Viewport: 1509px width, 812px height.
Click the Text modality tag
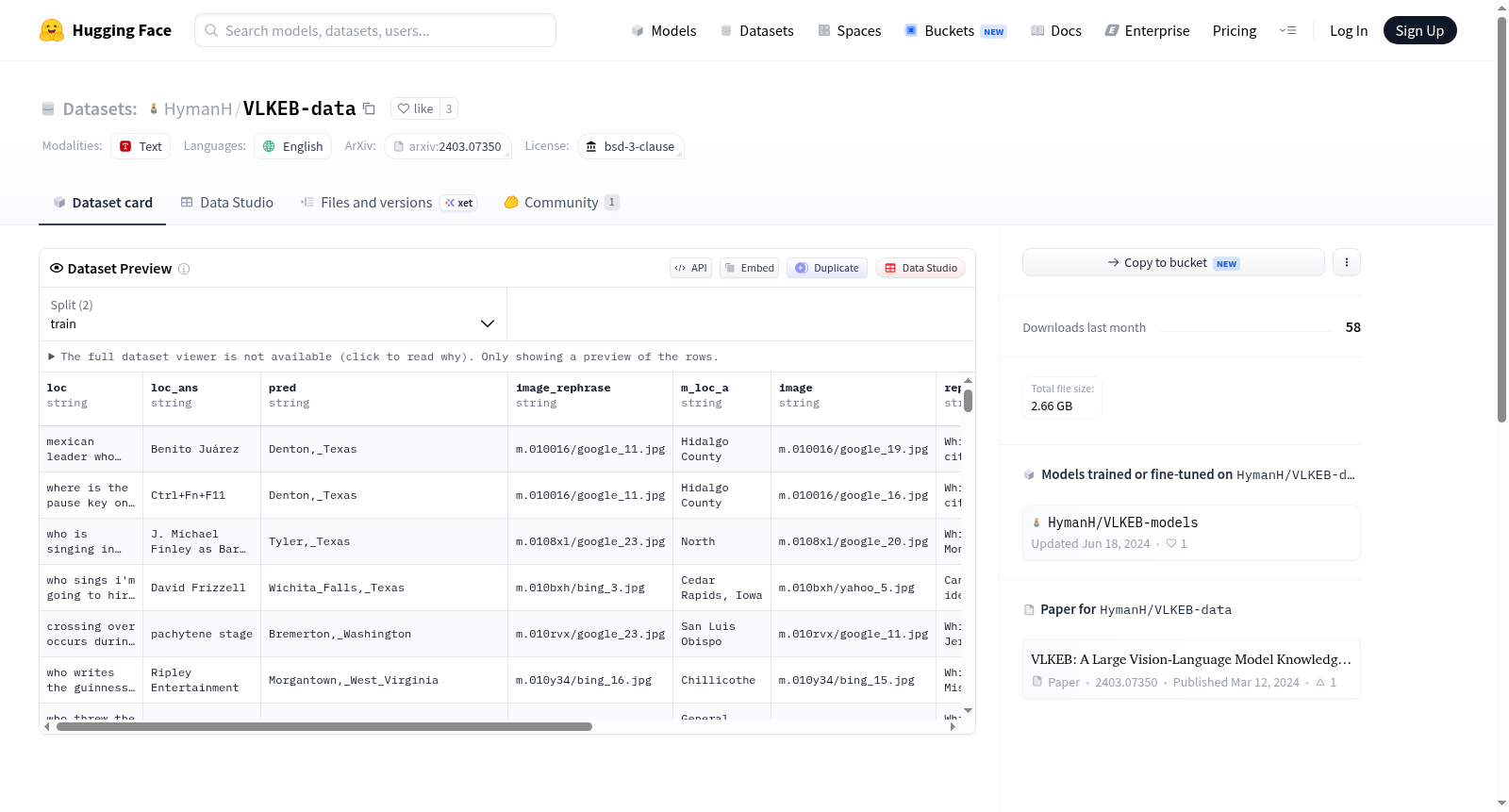(141, 146)
